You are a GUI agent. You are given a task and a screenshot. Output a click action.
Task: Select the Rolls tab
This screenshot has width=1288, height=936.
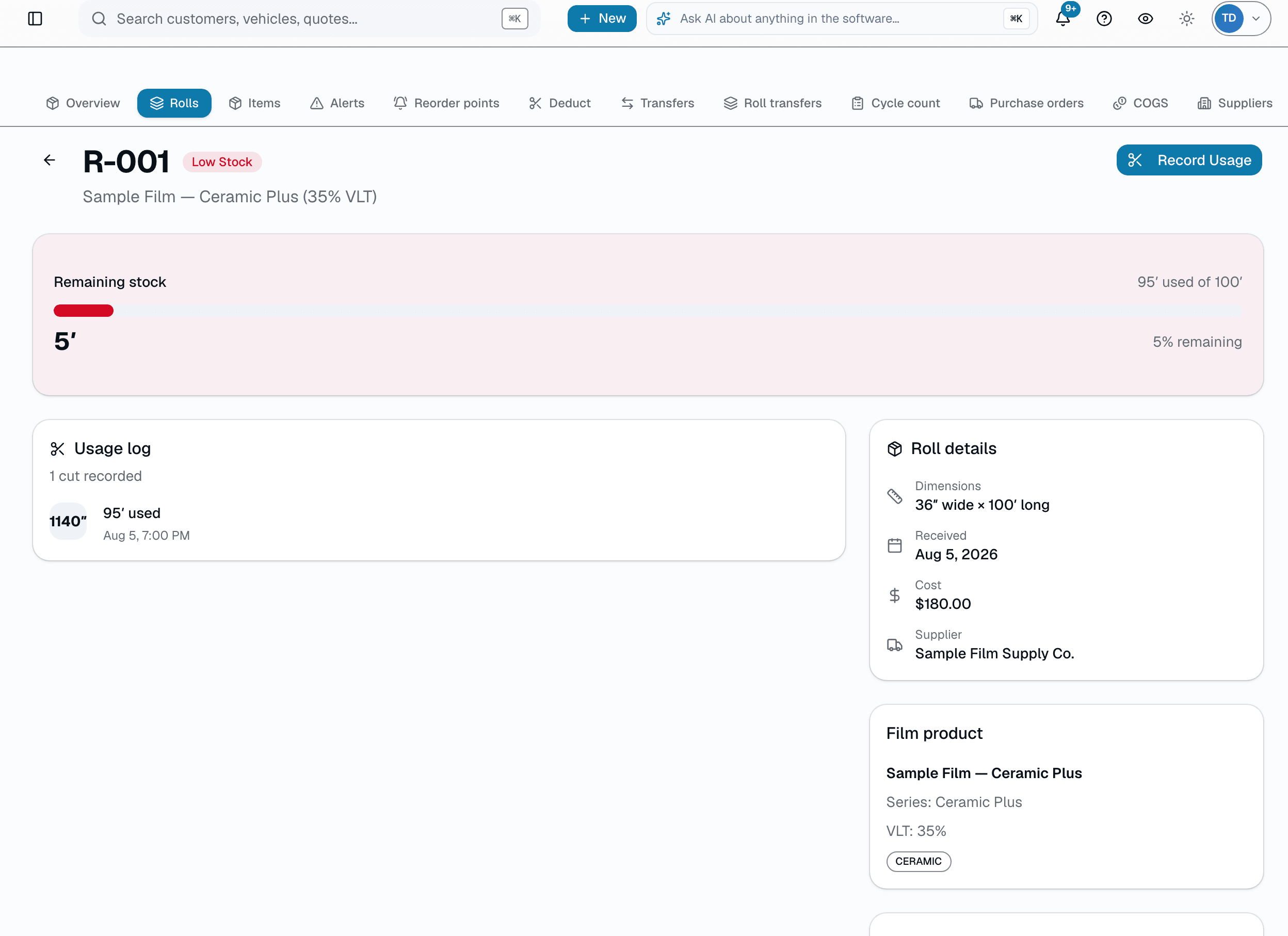174,103
